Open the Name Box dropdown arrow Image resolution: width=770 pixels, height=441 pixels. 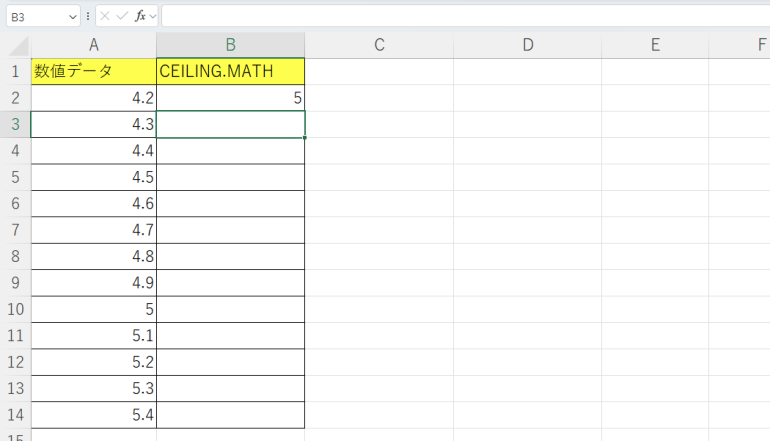72,17
